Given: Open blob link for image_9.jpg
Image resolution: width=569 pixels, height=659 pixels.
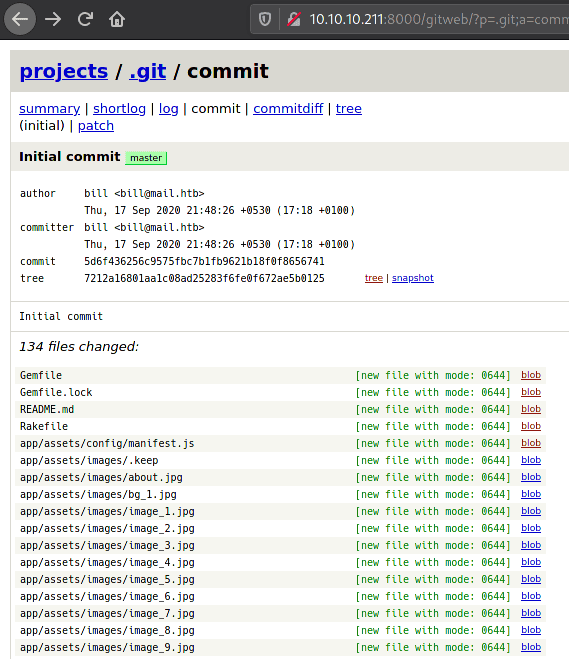Looking at the screenshot, I should tap(531, 647).
